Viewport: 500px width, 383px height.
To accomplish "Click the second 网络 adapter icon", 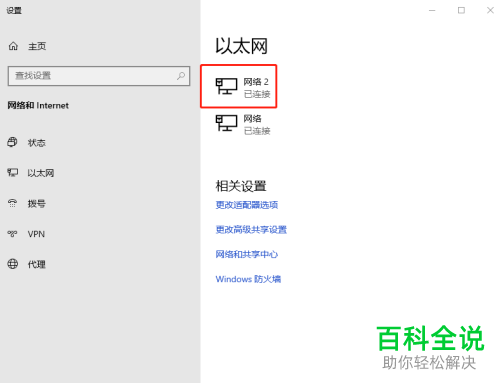I will point(226,123).
